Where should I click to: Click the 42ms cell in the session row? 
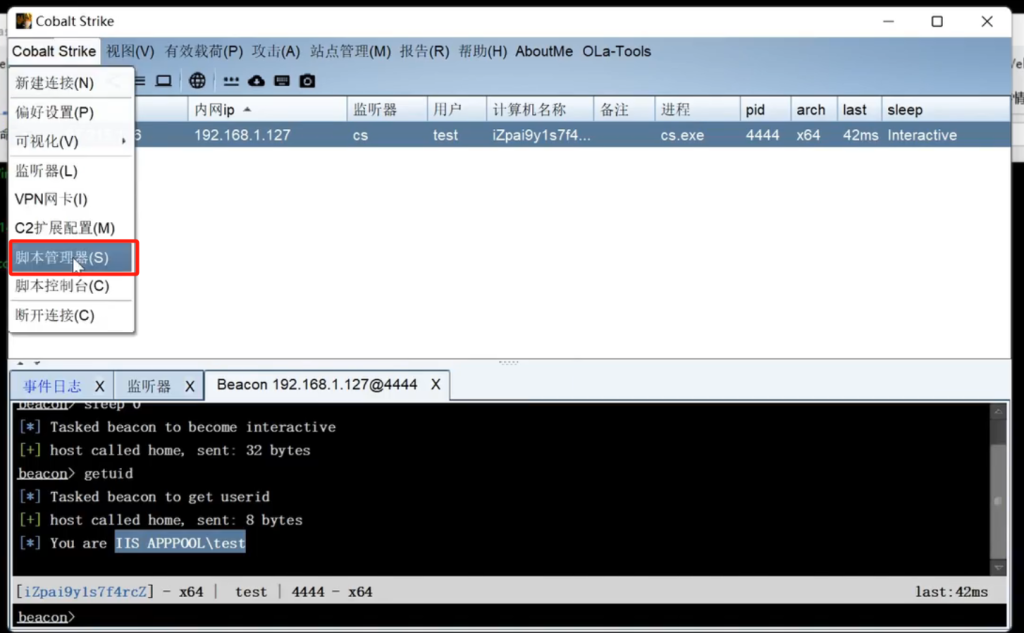tap(860, 135)
